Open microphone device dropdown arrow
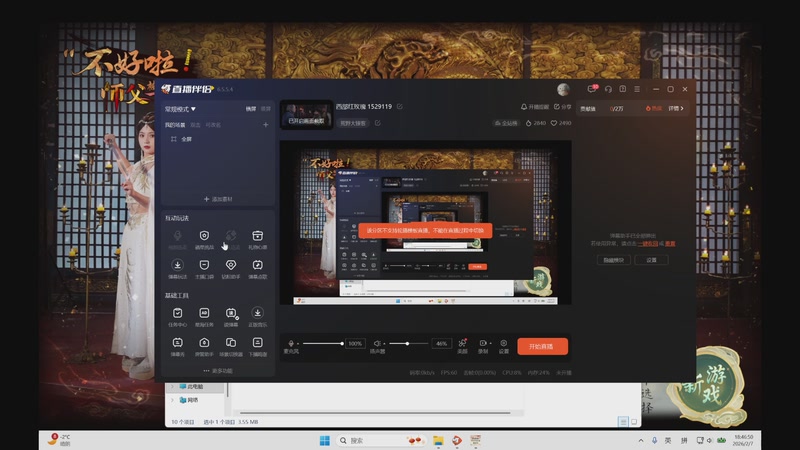Screen dimensions: 800x450 tap(298, 343)
